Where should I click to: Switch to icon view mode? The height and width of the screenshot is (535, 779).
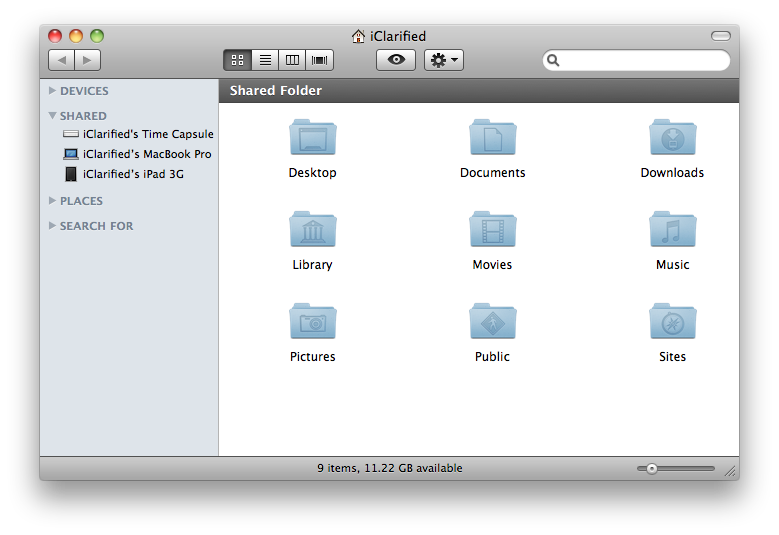[238, 60]
